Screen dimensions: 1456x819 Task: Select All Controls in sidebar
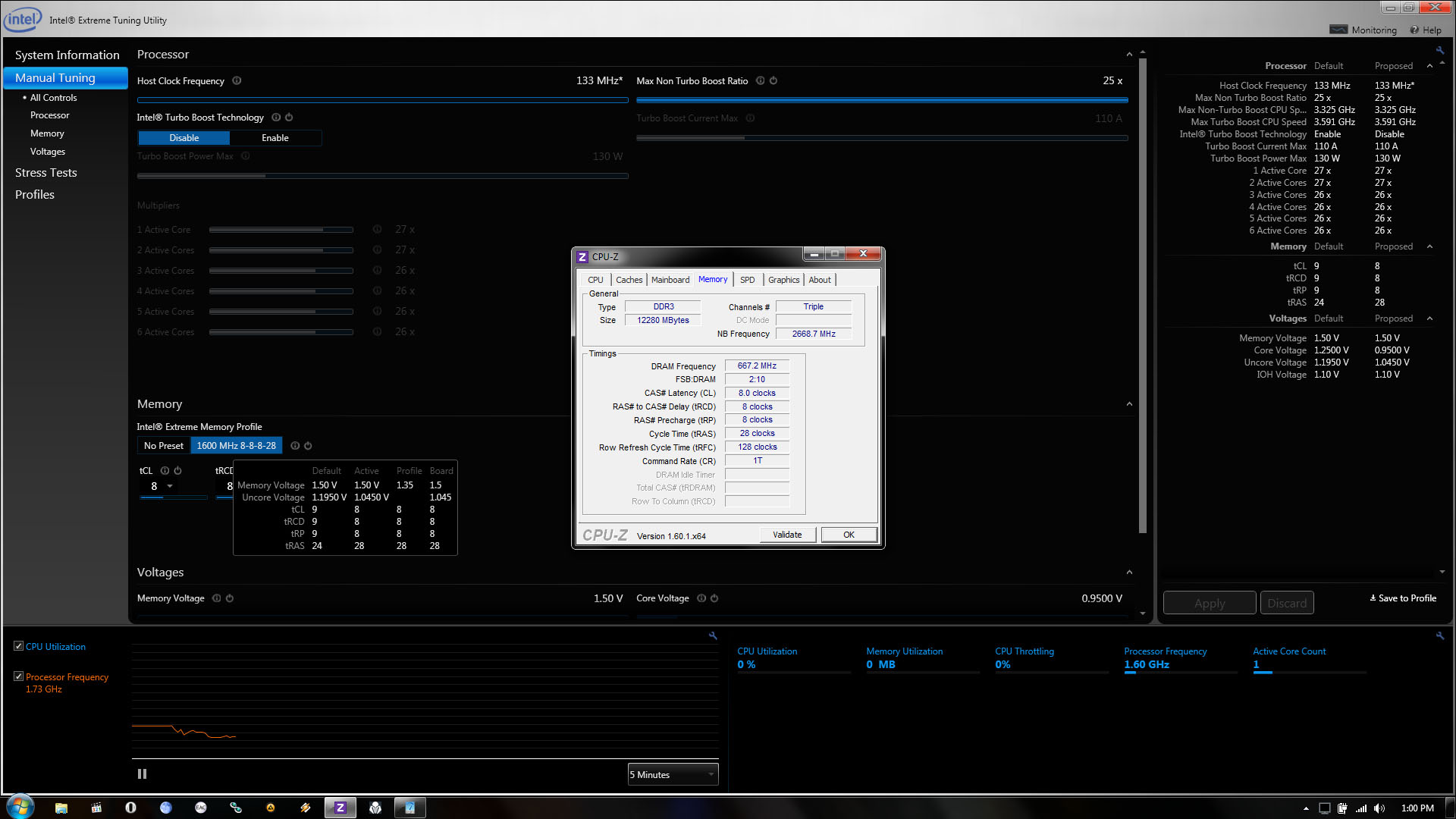53,98
